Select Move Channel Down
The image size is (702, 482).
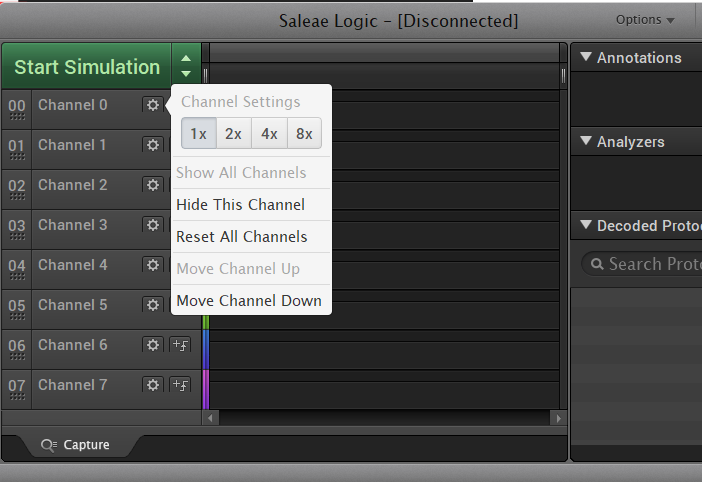click(249, 301)
